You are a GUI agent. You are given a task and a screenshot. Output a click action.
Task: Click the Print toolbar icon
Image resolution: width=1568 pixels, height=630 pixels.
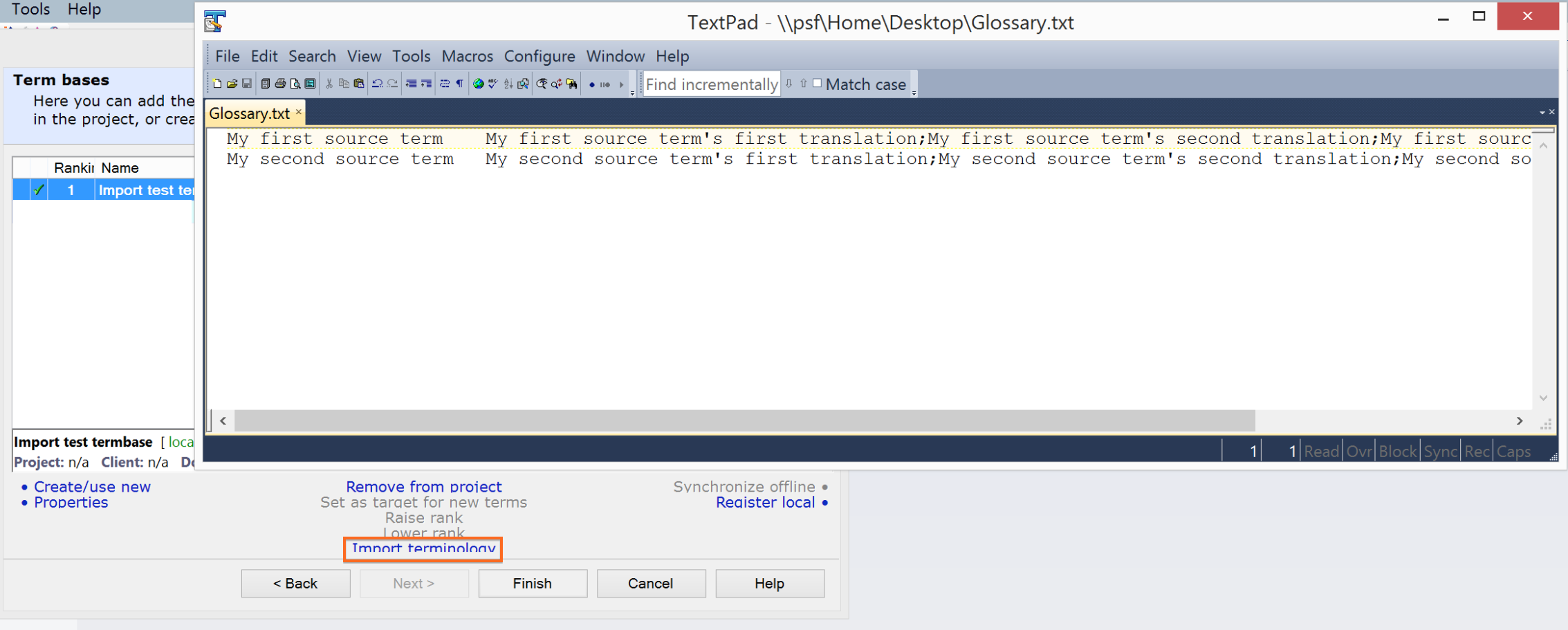280,84
